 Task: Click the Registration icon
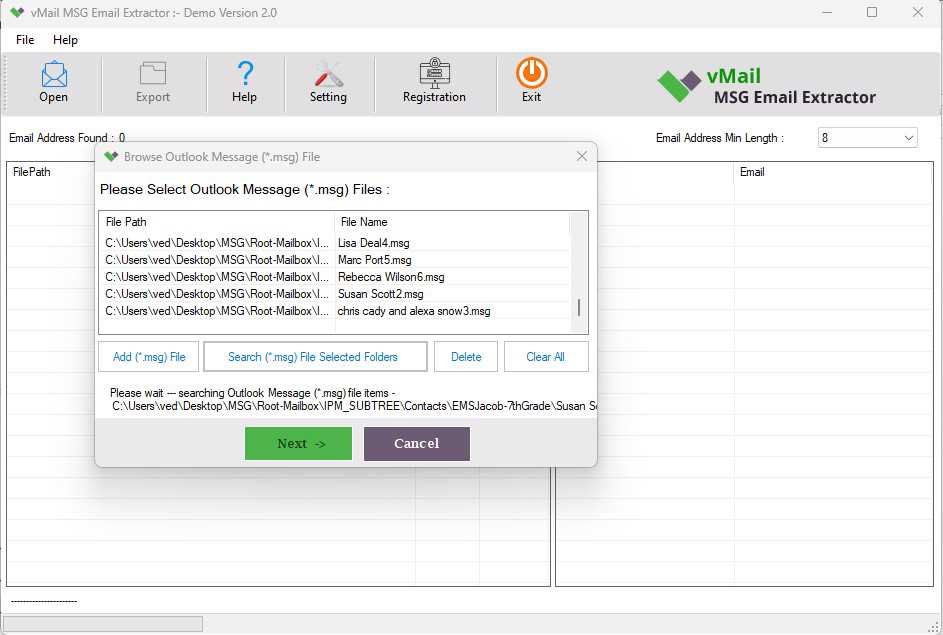point(434,73)
